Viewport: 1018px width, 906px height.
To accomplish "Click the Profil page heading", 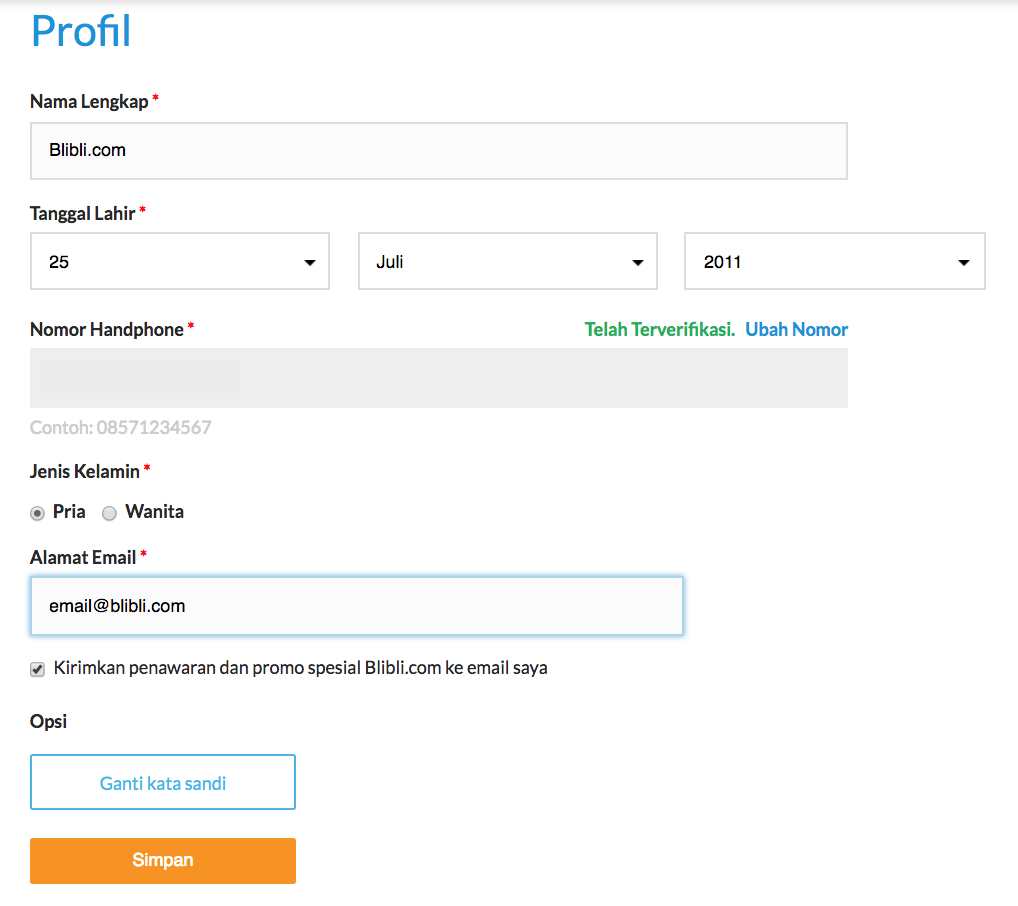I will pyautogui.click(x=81, y=31).
